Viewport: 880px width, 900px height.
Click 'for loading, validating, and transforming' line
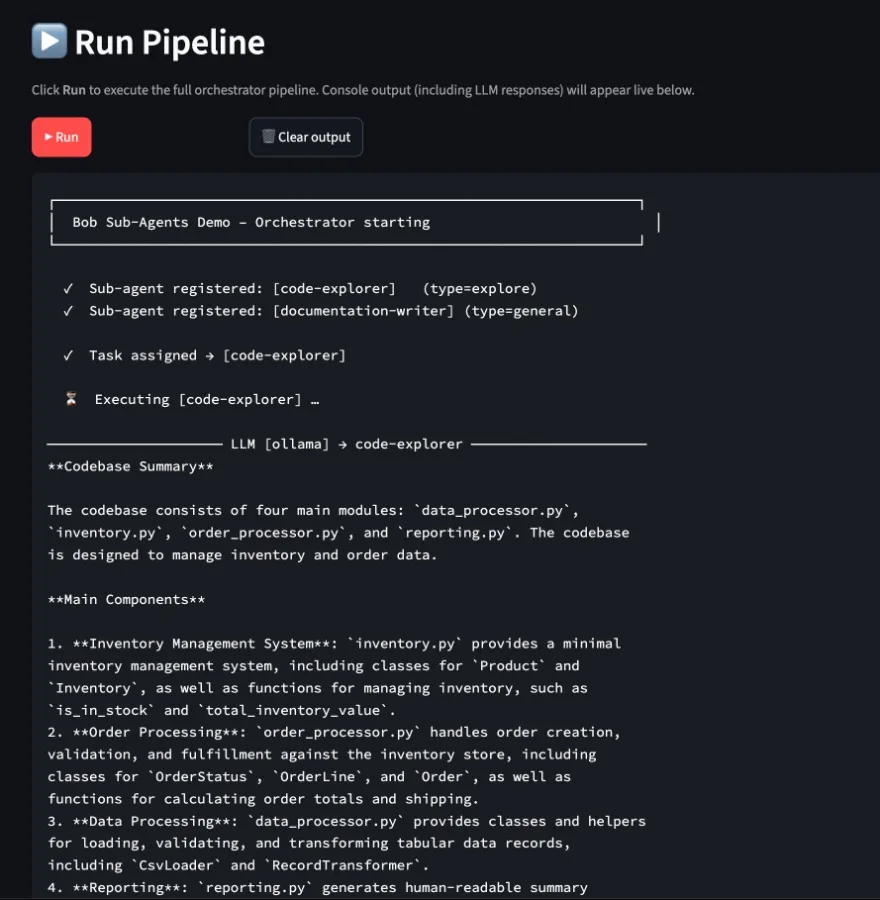309,843
